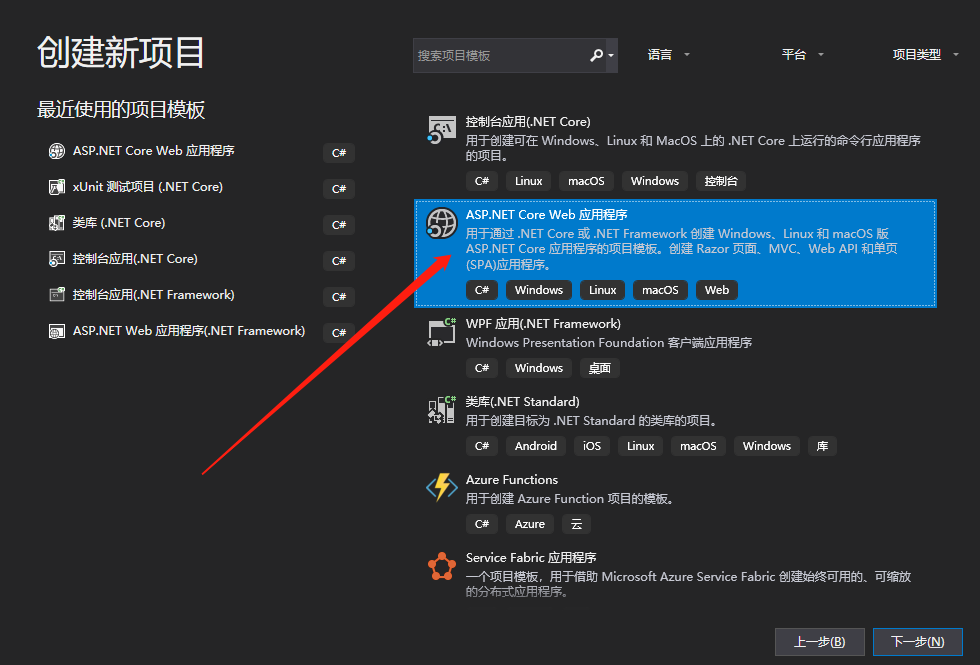The height and width of the screenshot is (665, 980).
Task: Select recent 控制台应用(.NET Core) template
Action: tap(135, 259)
